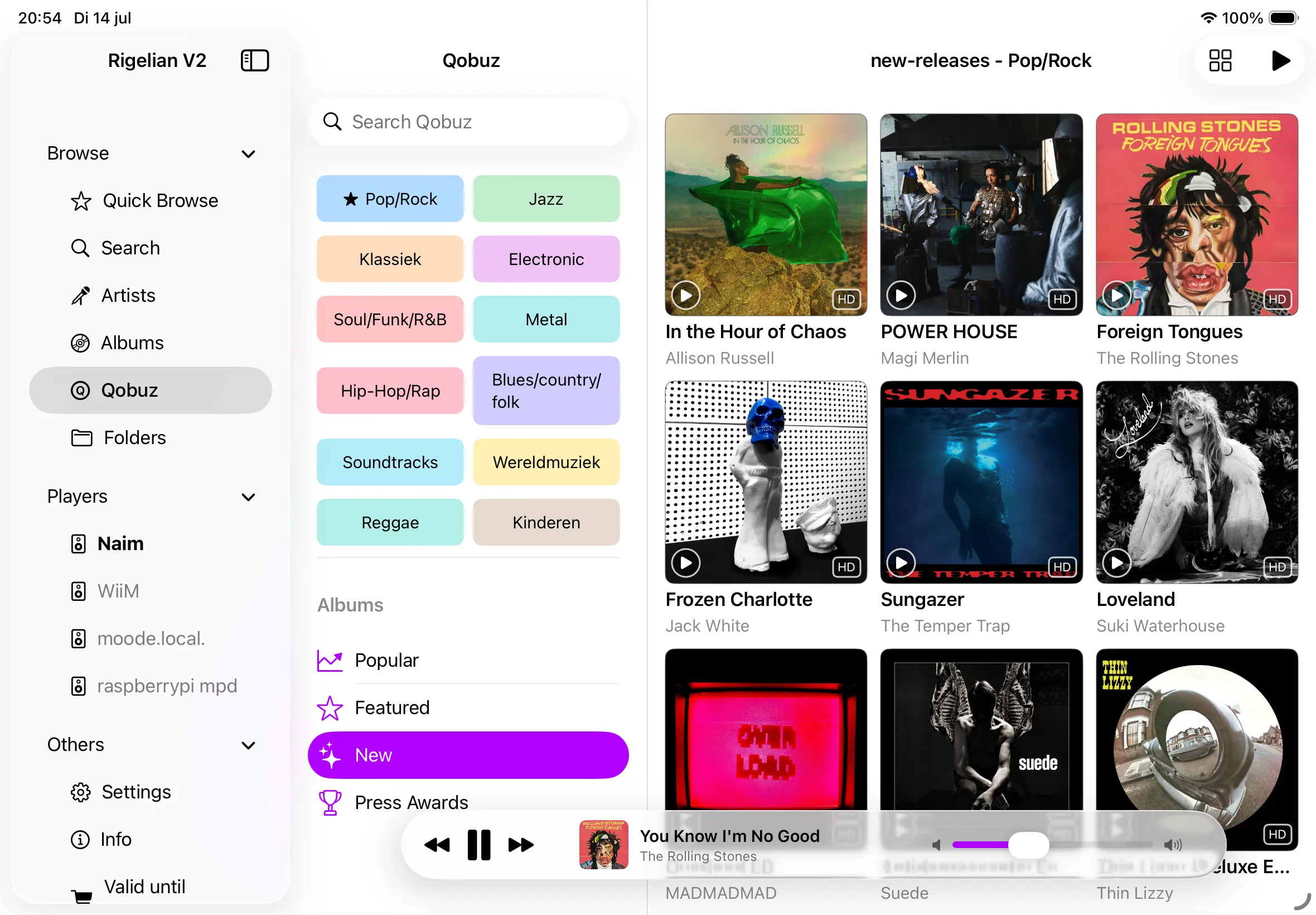
Task: Choose the Pop/Rock genre filter
Action: 390,199
